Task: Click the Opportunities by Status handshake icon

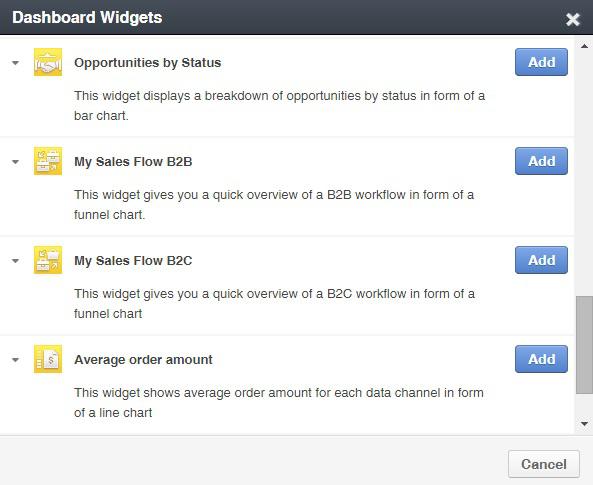Action: click(x=48, y=62)
